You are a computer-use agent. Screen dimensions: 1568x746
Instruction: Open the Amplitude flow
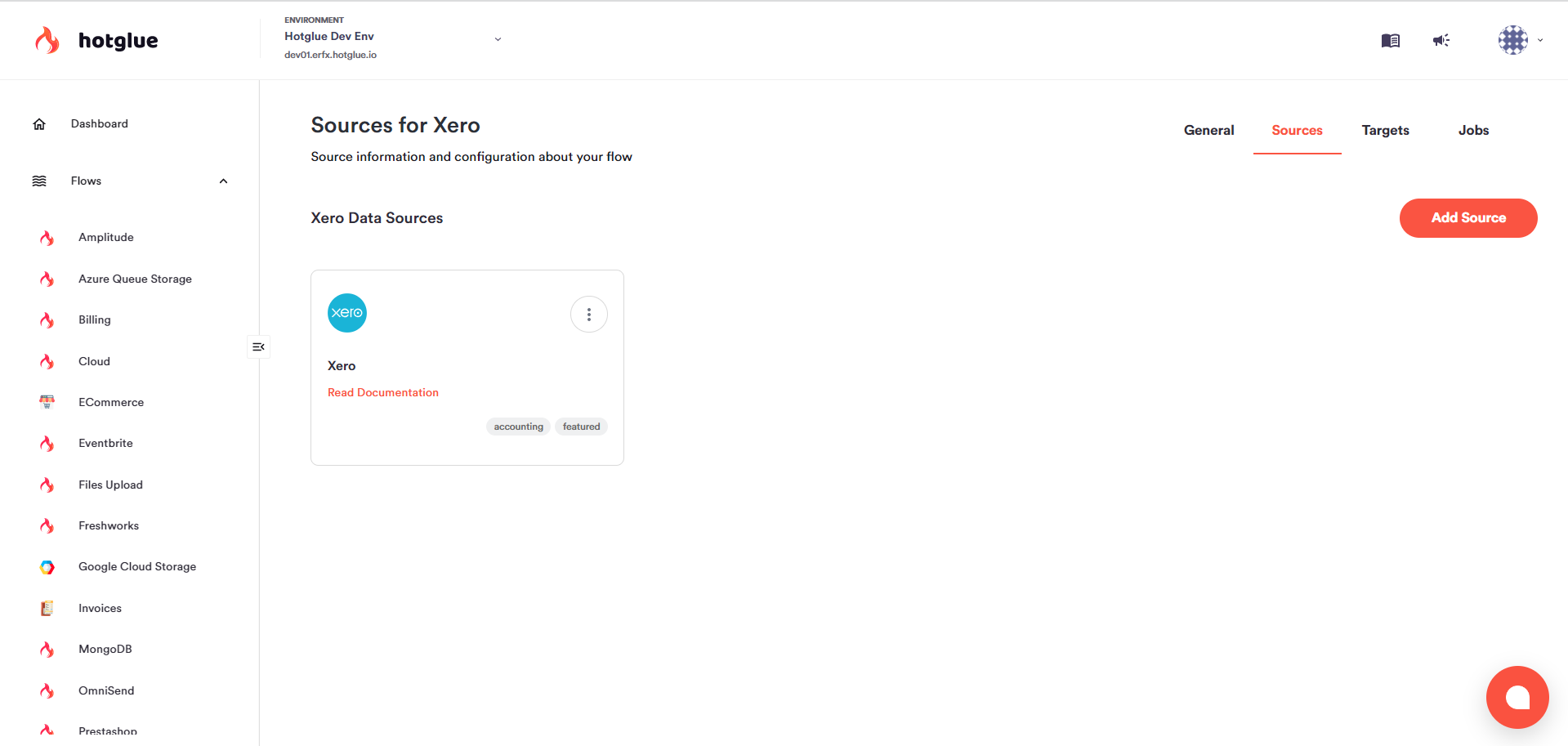[x=106, y=238]
